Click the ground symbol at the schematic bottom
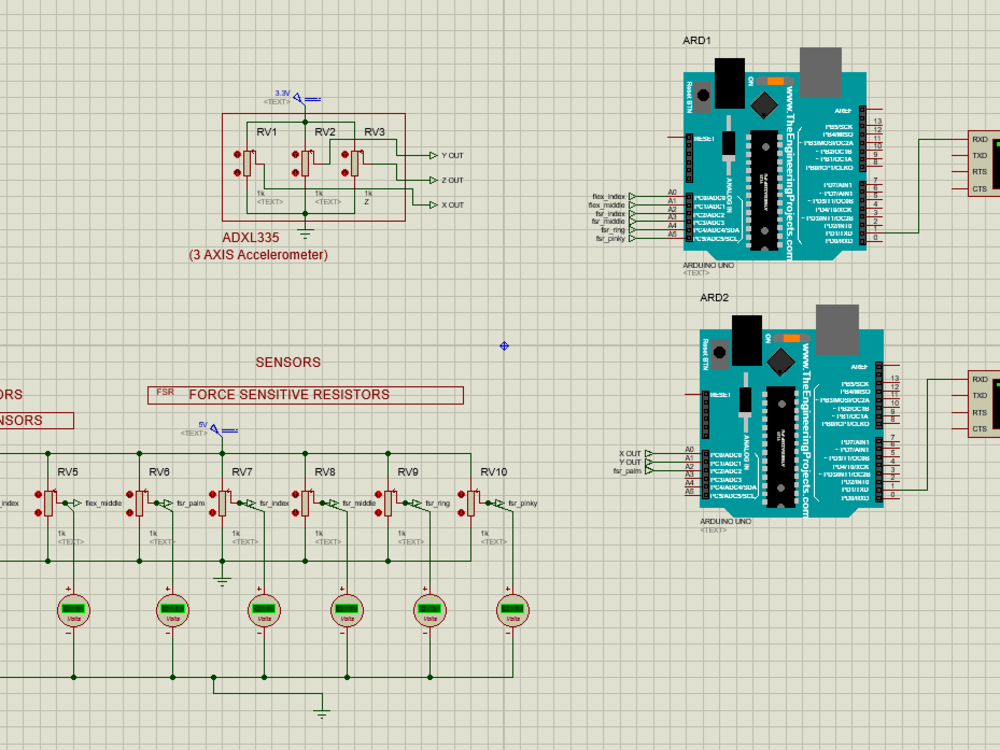 pos(320,712)
